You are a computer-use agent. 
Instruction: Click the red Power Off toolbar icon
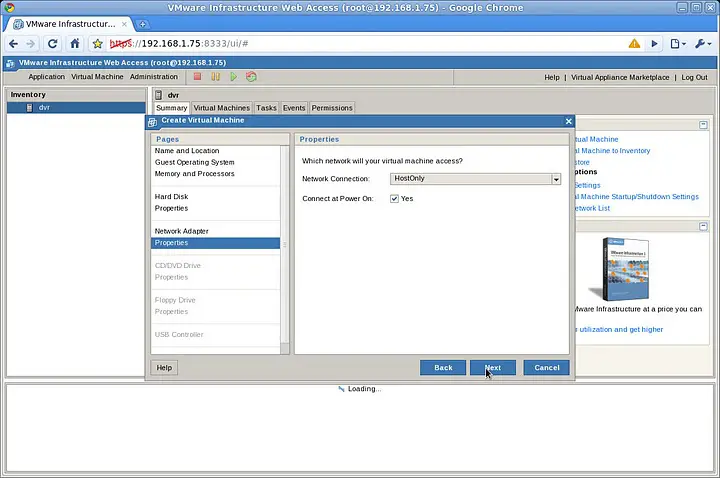point(197,77)
